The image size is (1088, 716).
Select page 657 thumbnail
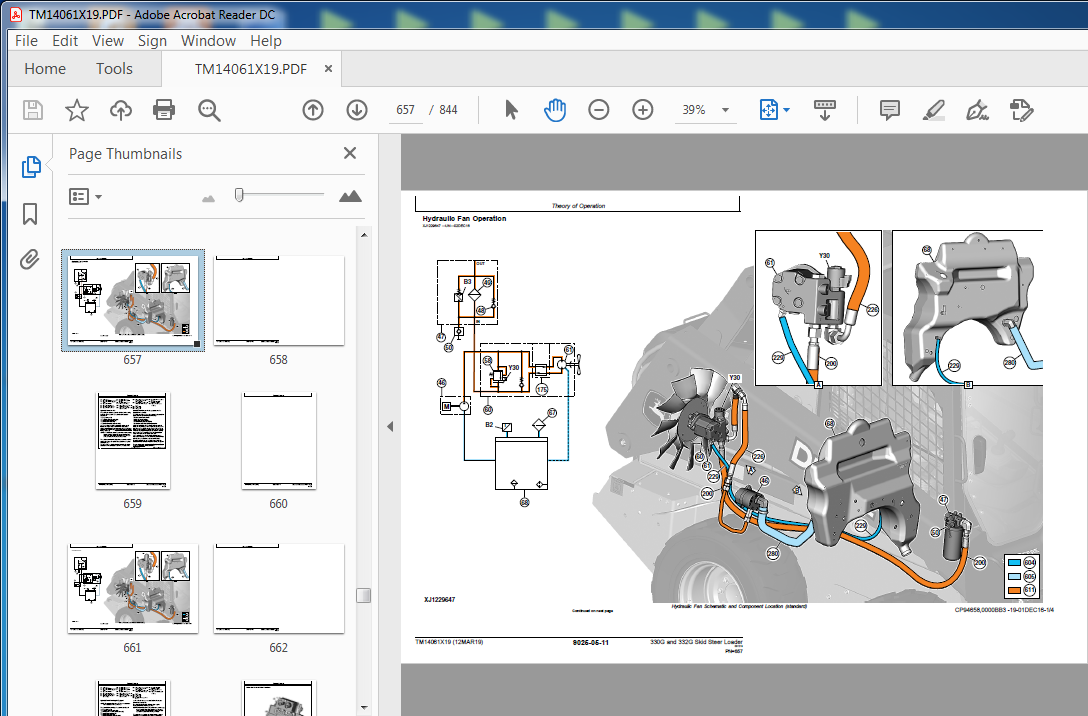(x=133, y=300)
